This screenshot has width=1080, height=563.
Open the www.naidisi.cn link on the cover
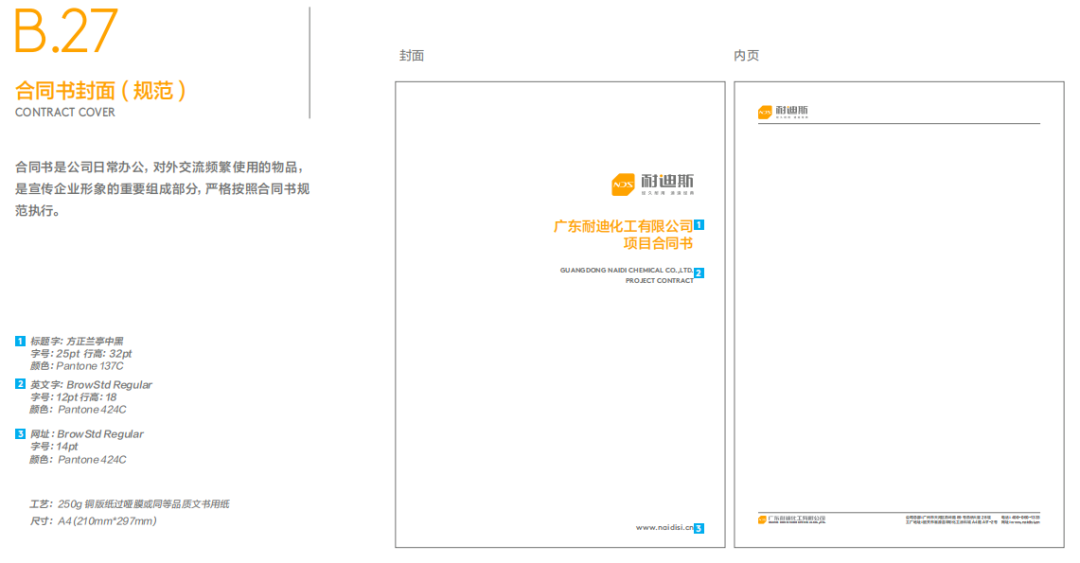pos(664,528)
